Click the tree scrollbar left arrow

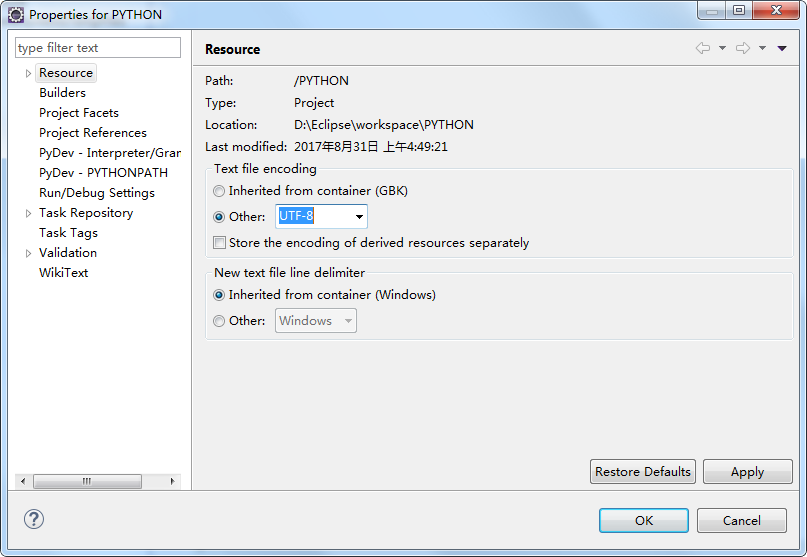click(x=23, y=481)
